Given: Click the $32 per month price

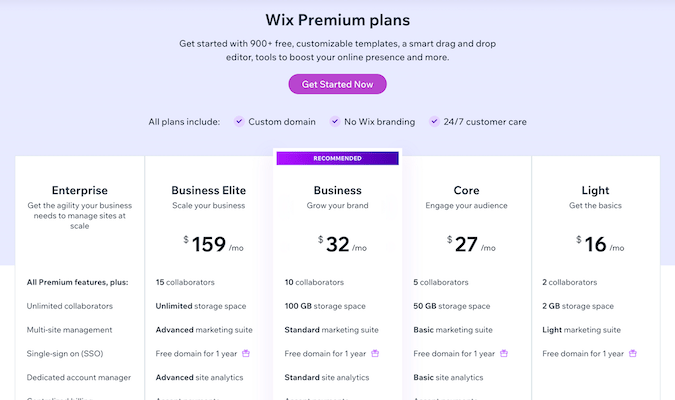Looking at the screenshot, I should (x=337, y=243).
